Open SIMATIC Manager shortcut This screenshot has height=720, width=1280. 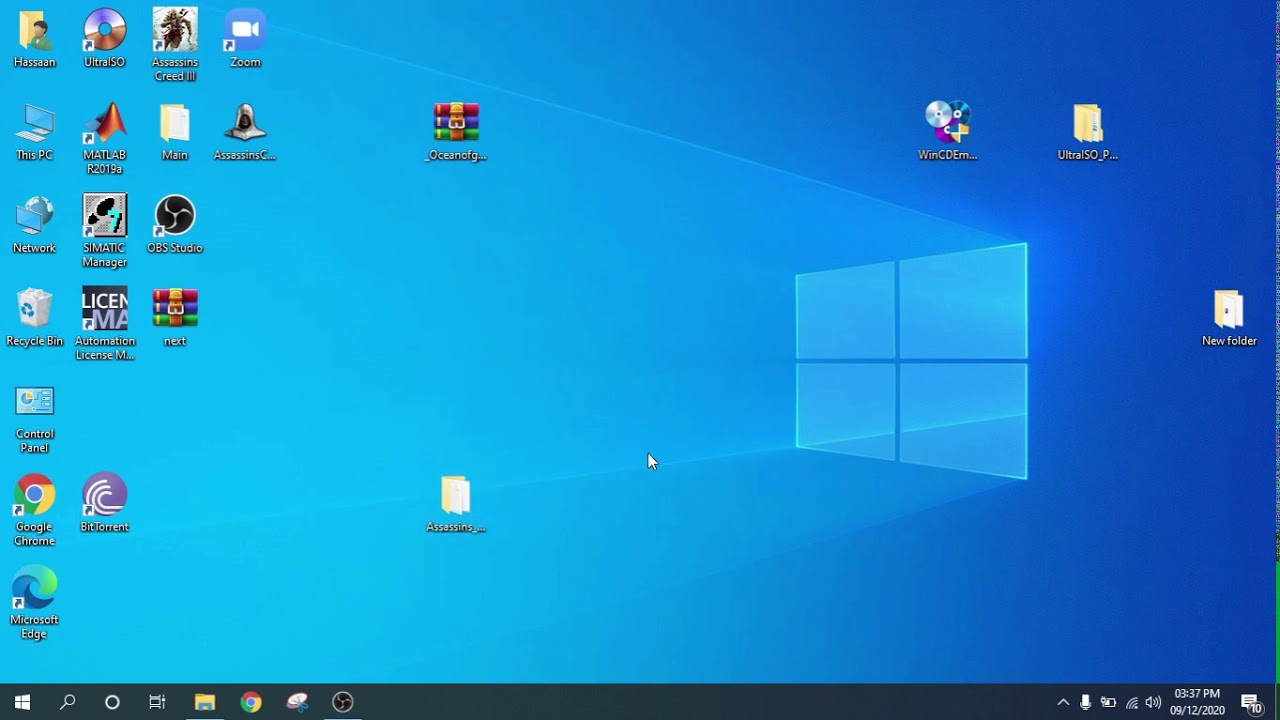(105, 231)
